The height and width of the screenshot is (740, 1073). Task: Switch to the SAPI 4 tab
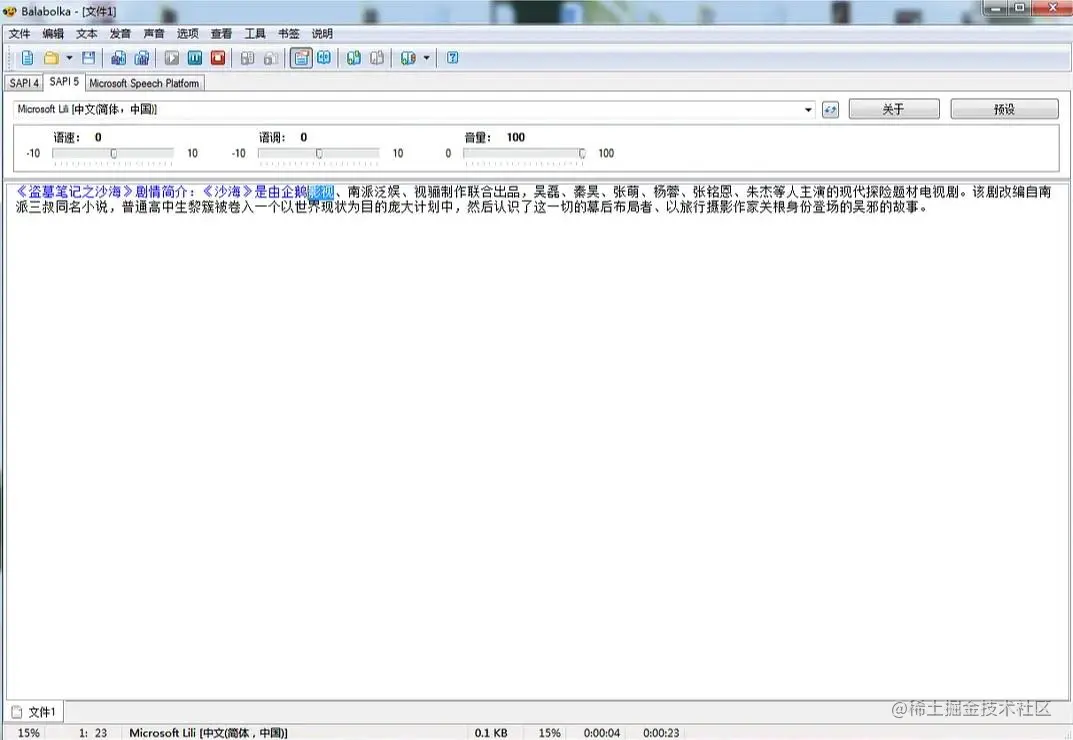24,83
